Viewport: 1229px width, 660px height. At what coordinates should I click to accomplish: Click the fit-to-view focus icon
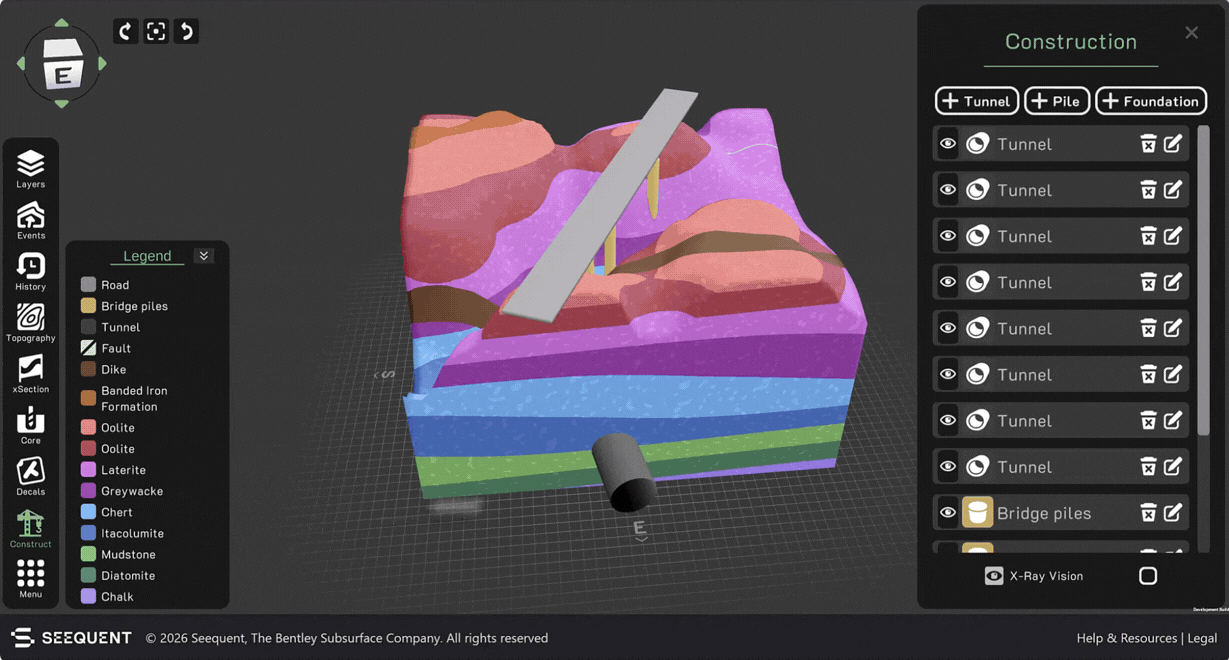pyautogui.click(x=156, y=31)
